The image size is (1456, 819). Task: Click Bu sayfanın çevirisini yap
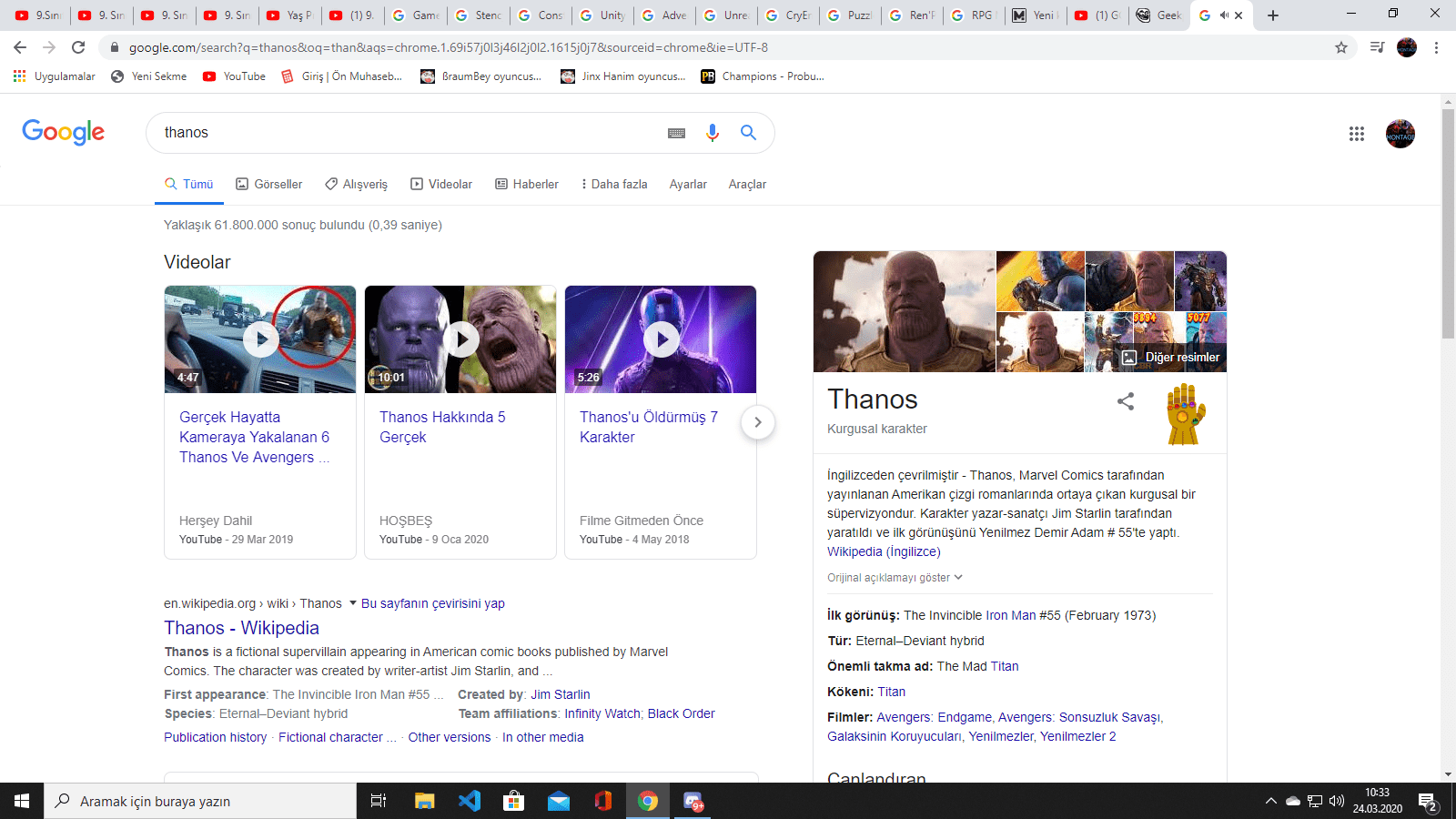[x=433, y=603]
